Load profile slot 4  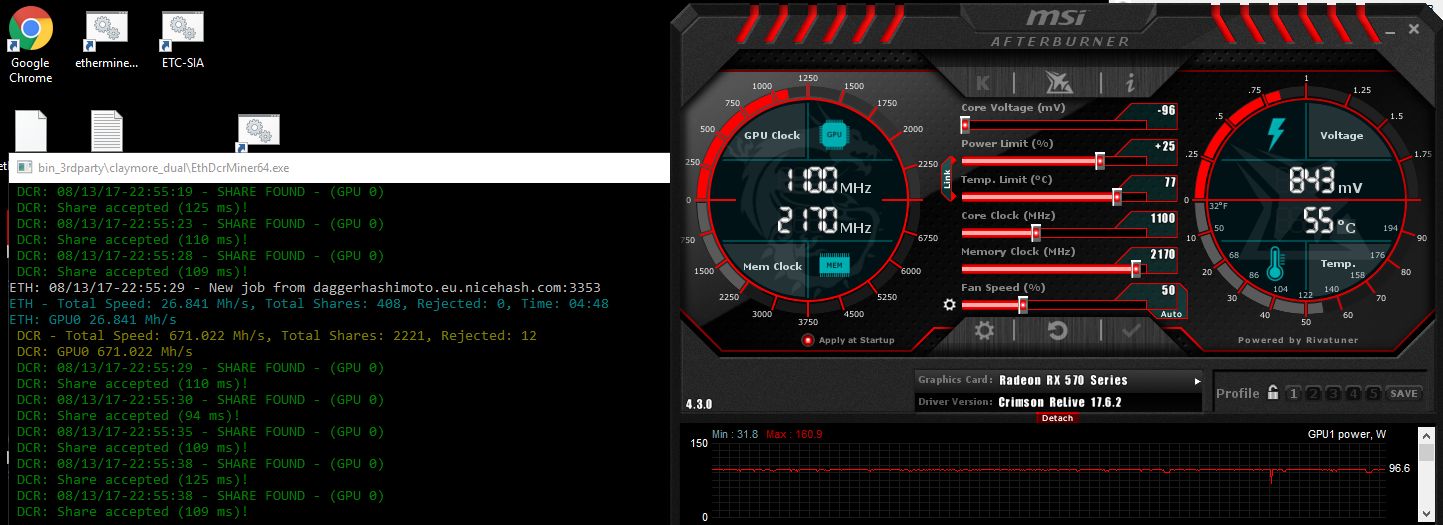tap(1353, 394)
